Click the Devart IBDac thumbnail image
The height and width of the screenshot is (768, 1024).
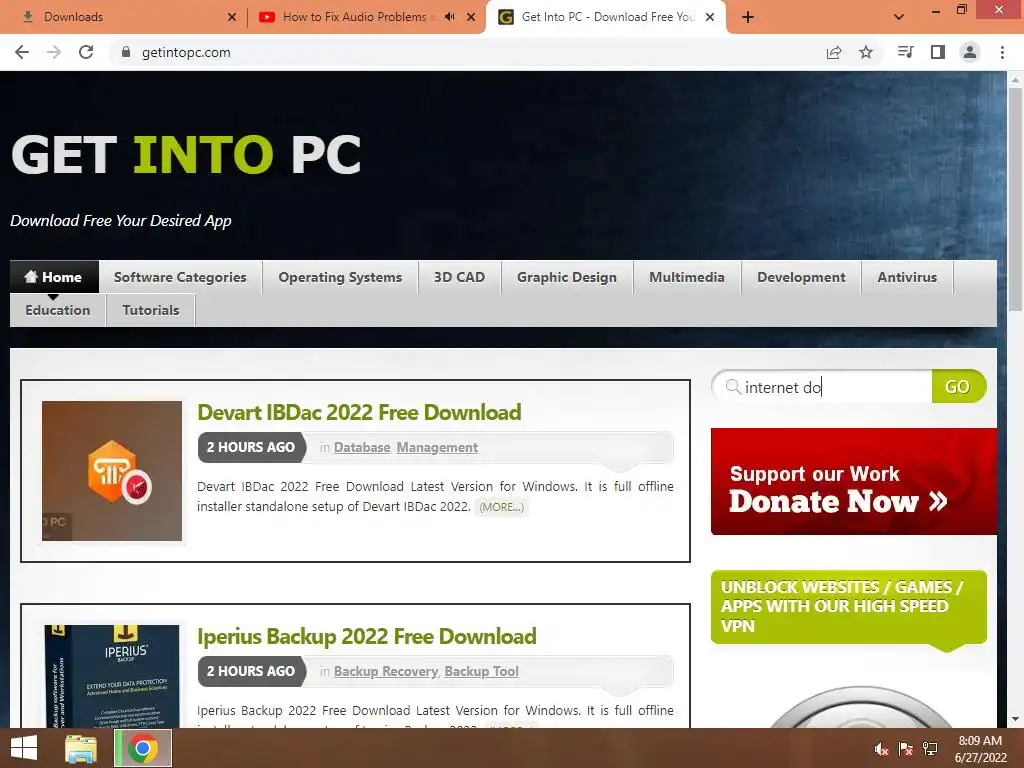pyautogui.click(x=112, y=471)
